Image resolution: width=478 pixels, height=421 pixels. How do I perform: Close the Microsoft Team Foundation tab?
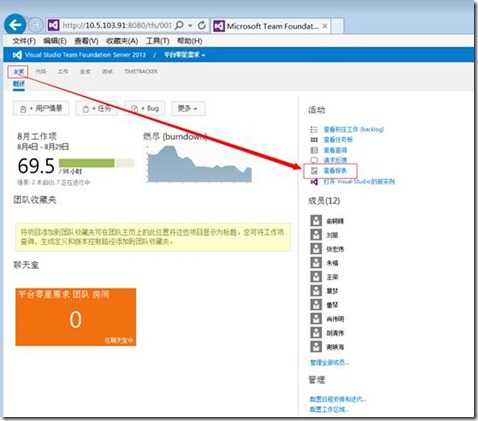[x=325, y=26]
